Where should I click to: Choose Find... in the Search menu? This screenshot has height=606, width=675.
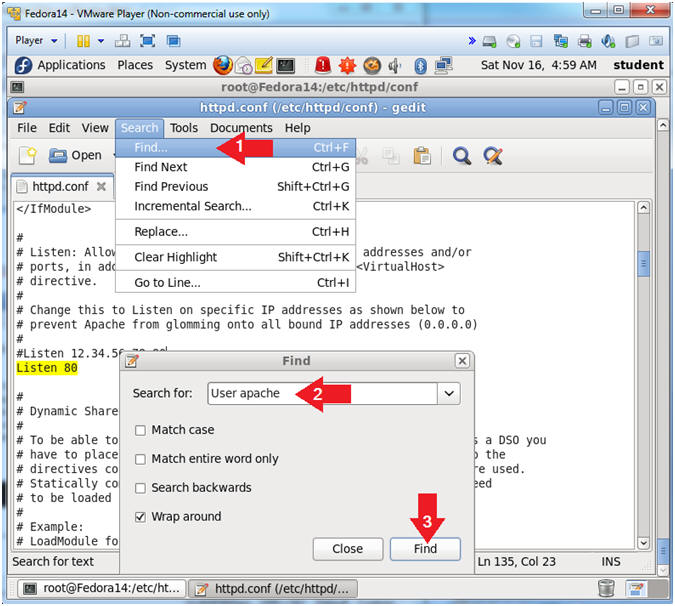click(x=235, y=148)
